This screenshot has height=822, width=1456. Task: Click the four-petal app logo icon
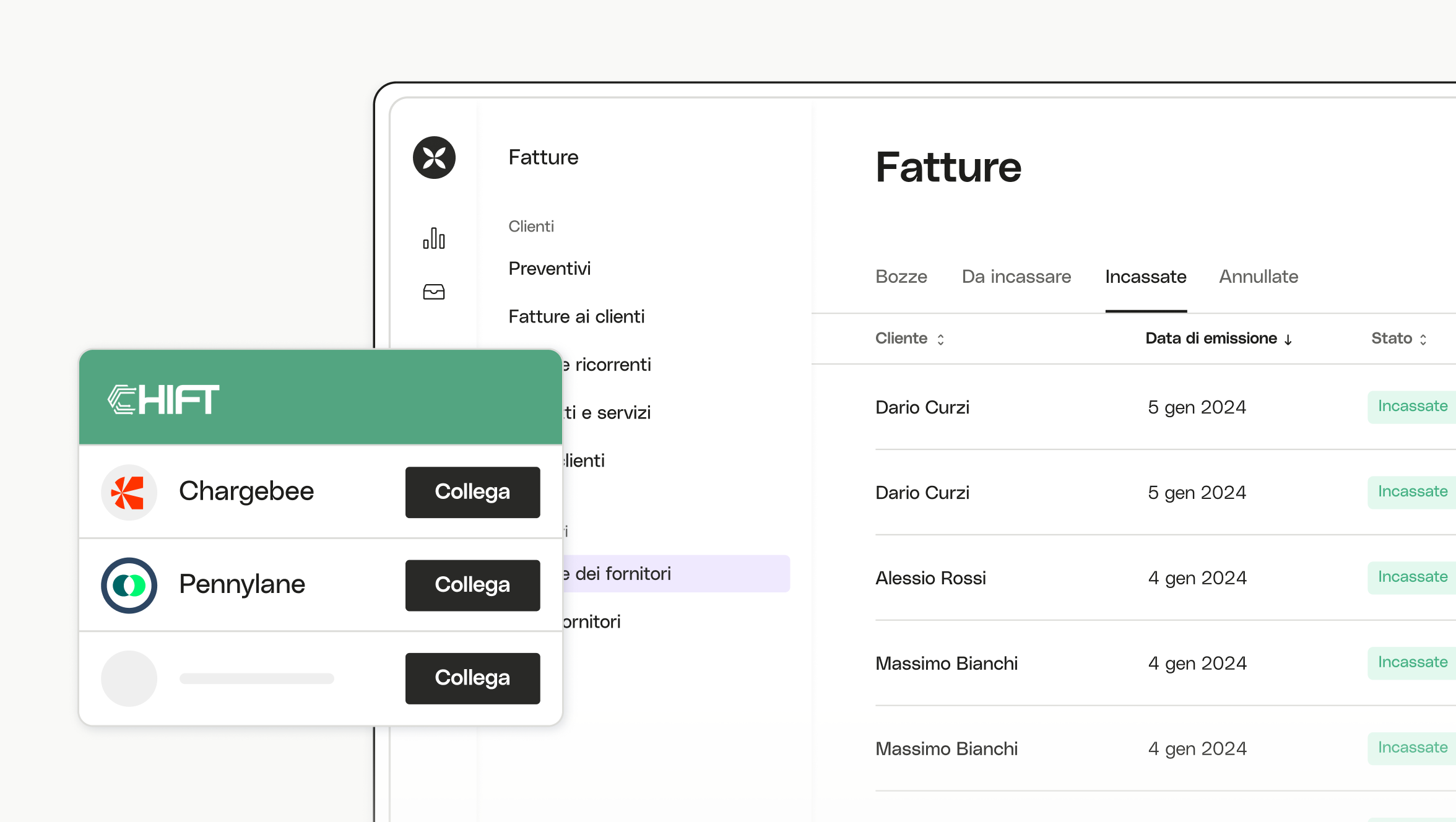[x=434, y=157]
